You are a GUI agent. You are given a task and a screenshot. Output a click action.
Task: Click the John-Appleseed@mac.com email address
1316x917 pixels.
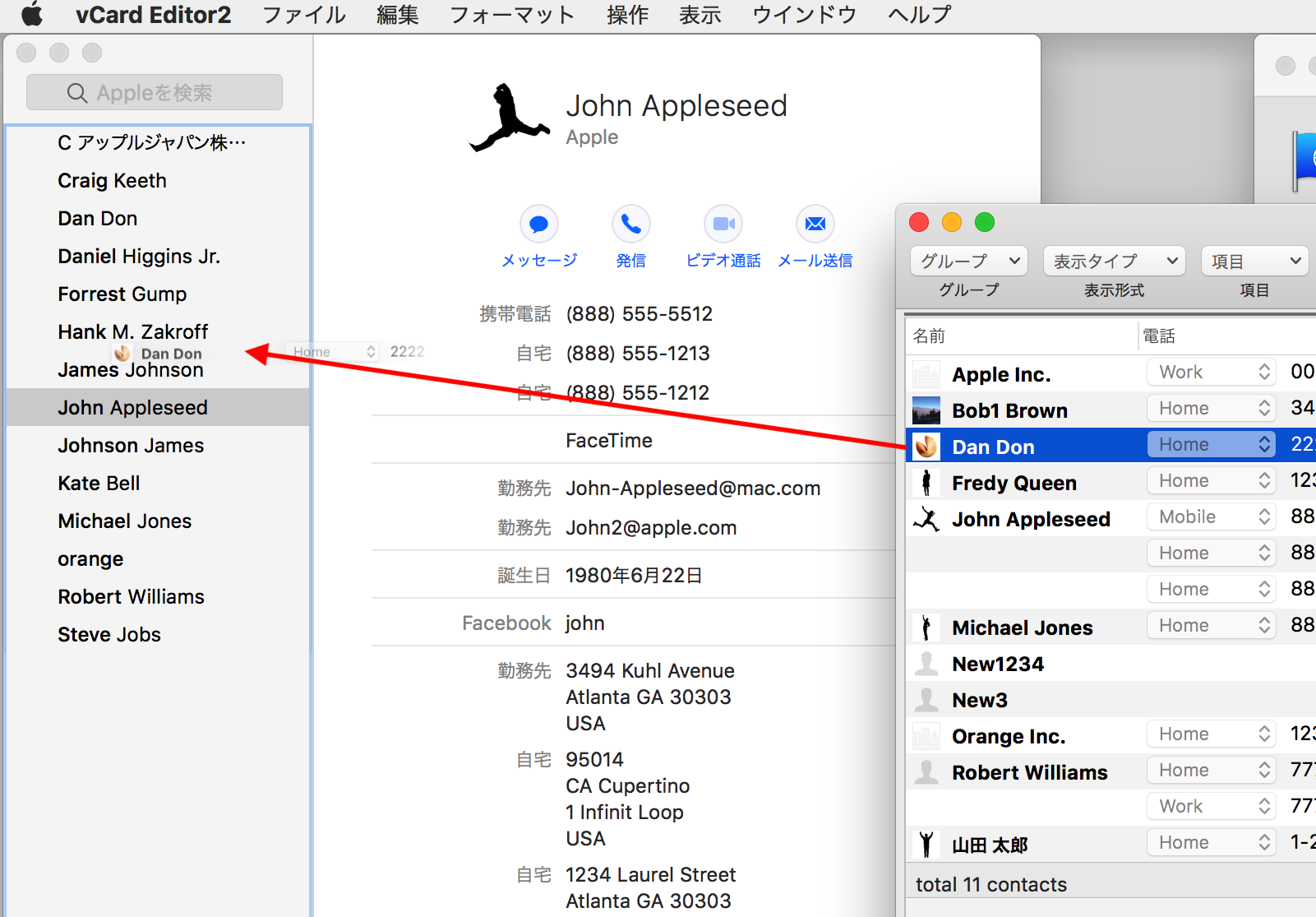(693, 489)
